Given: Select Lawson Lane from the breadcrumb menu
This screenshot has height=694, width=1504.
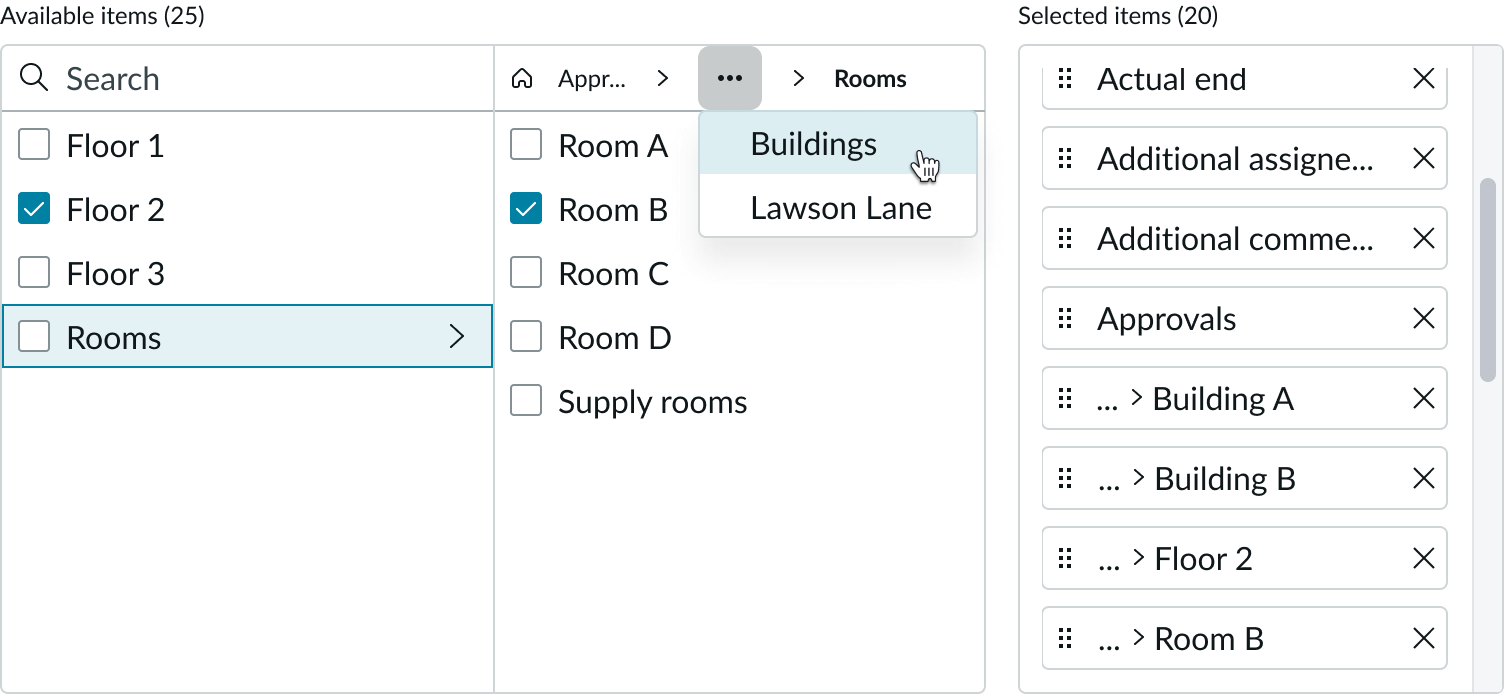Looking at the screenshot, I should click(840, 208).
